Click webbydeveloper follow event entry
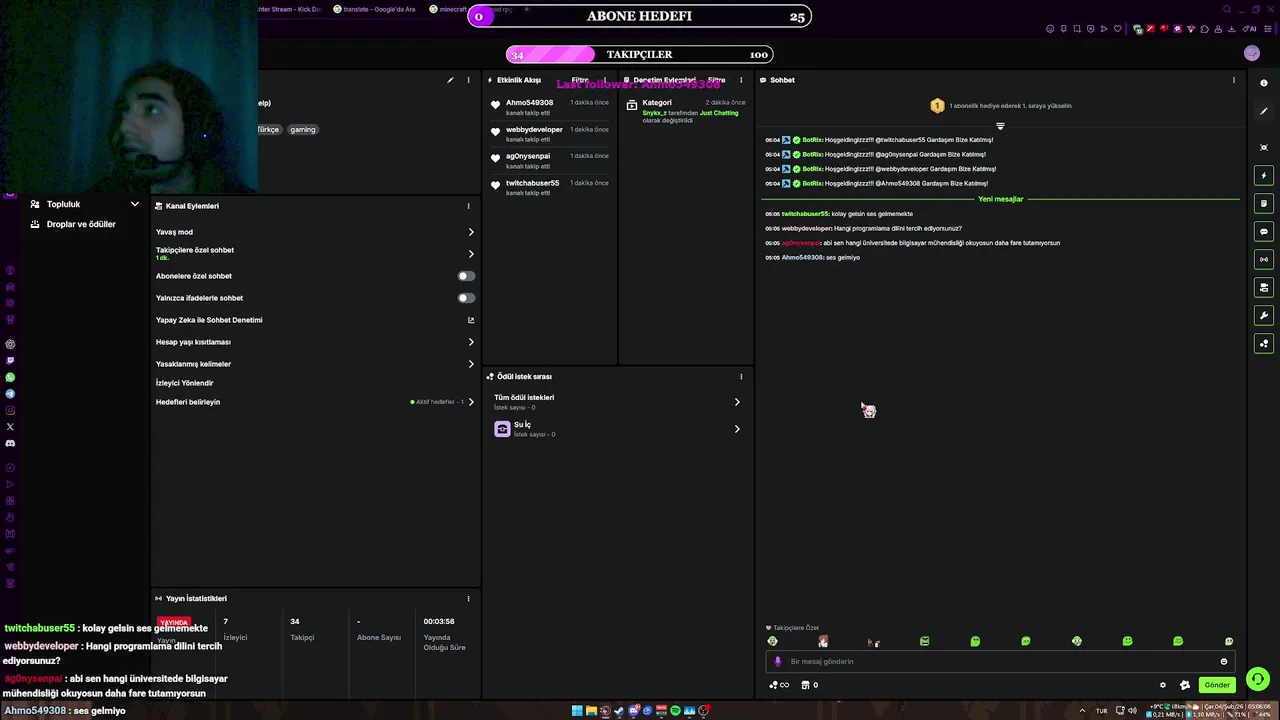This screenshot has width=1280, height=720. point(549,134)
